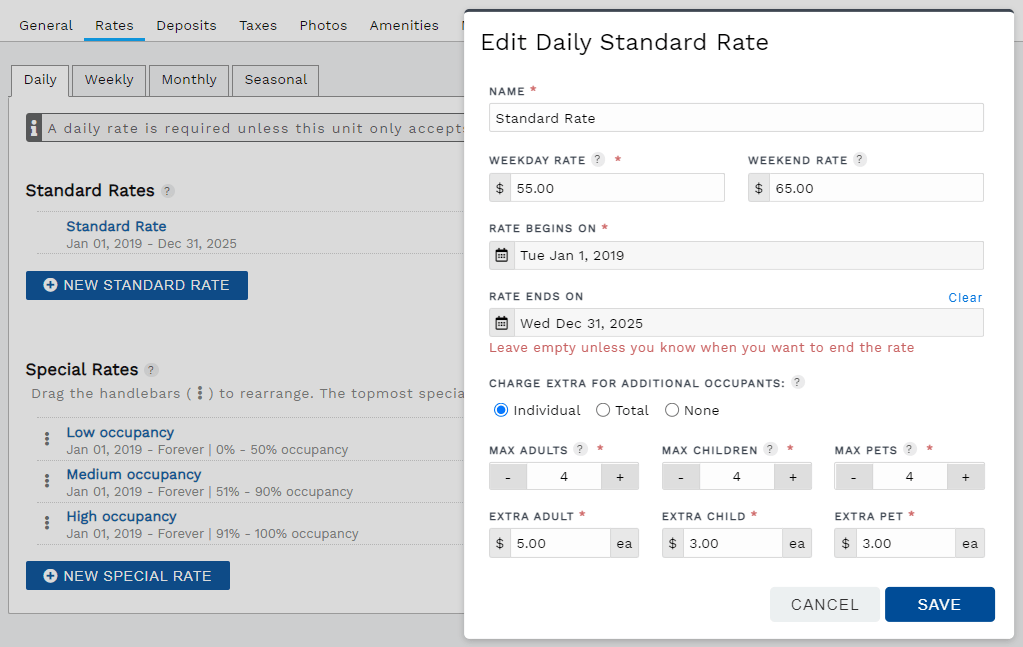1023x647 pixels.
Task: Click the drag handlebar beside Low occupancy
Action: [47, 440]
